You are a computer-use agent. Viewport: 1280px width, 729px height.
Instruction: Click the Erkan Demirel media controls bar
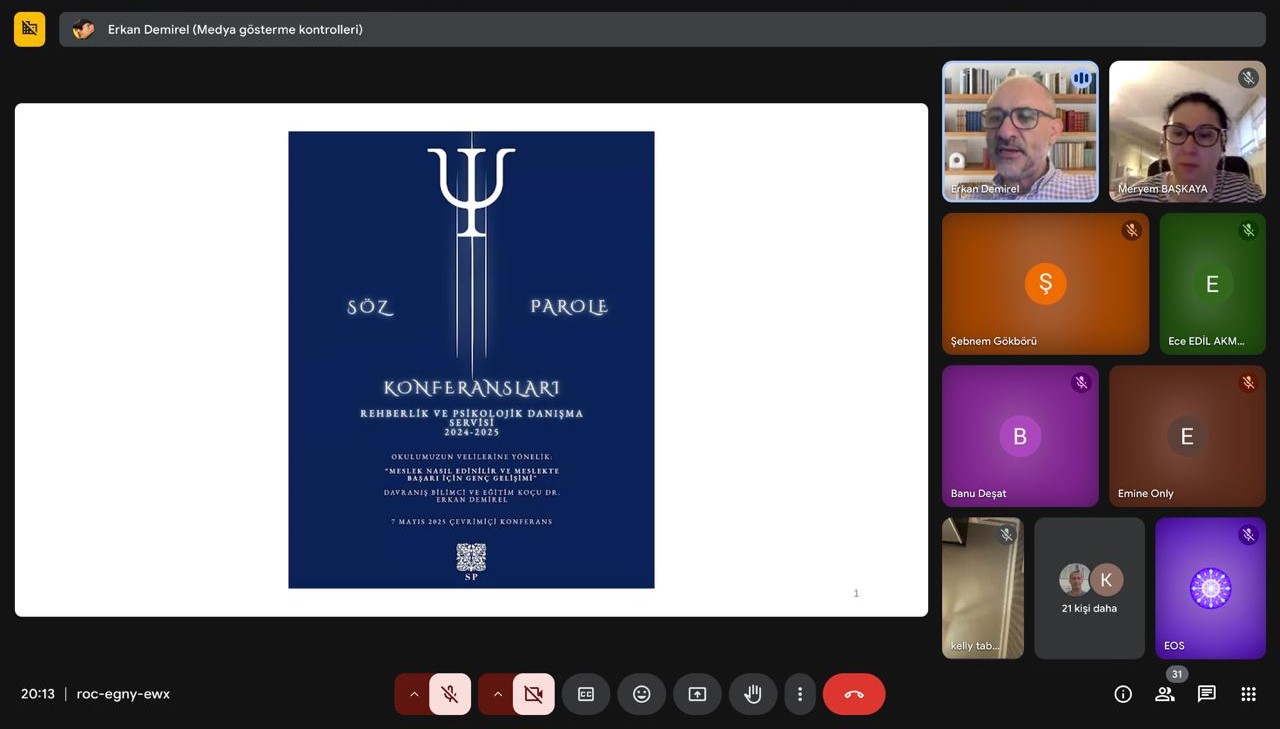point(662,29)
